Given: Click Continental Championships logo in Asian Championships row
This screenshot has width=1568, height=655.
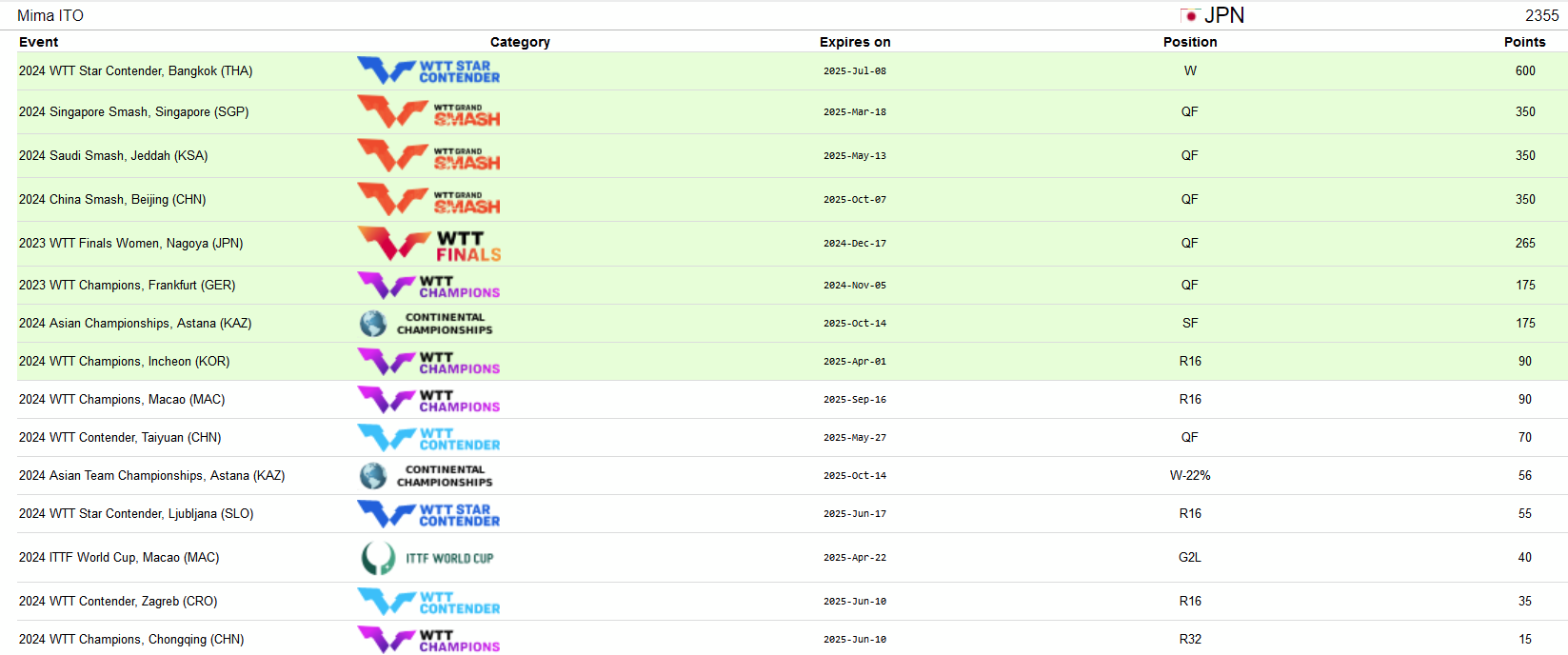Looking at the screenshot, I should pyautogui.click(x=426, y=324).
